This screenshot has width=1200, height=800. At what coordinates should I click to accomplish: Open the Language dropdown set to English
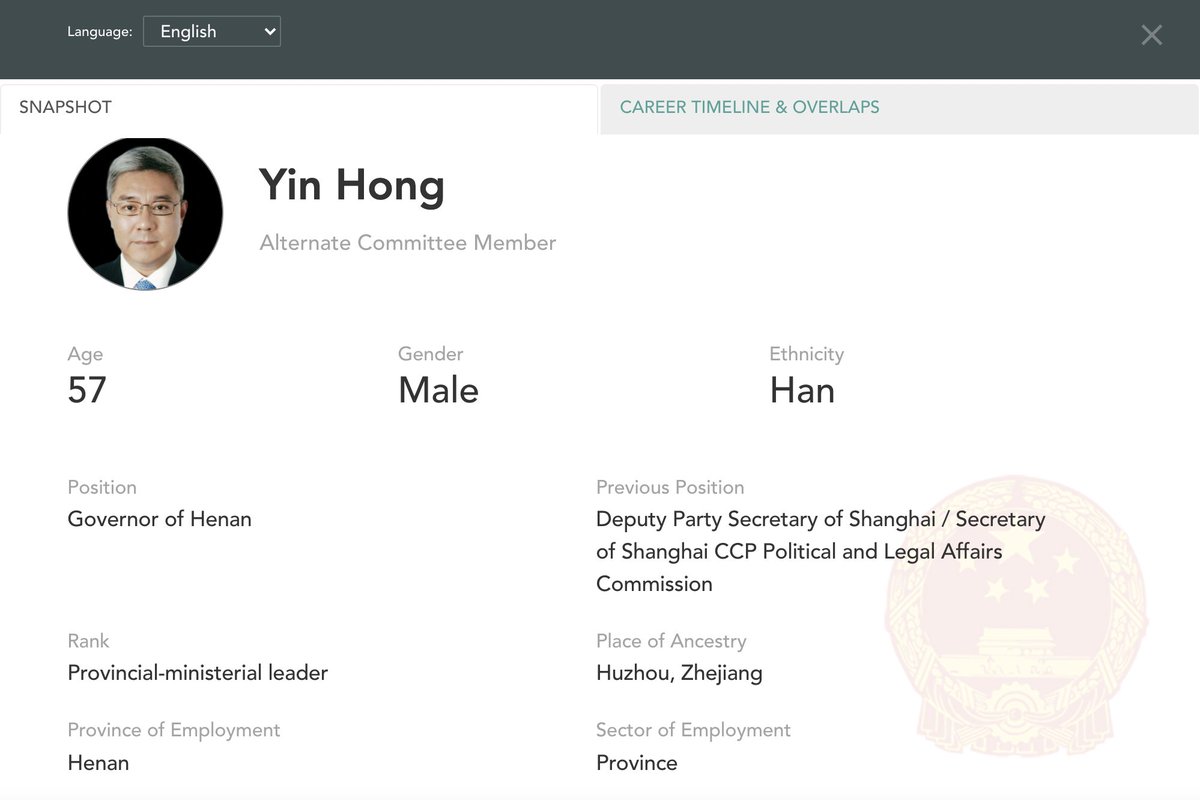212,31
